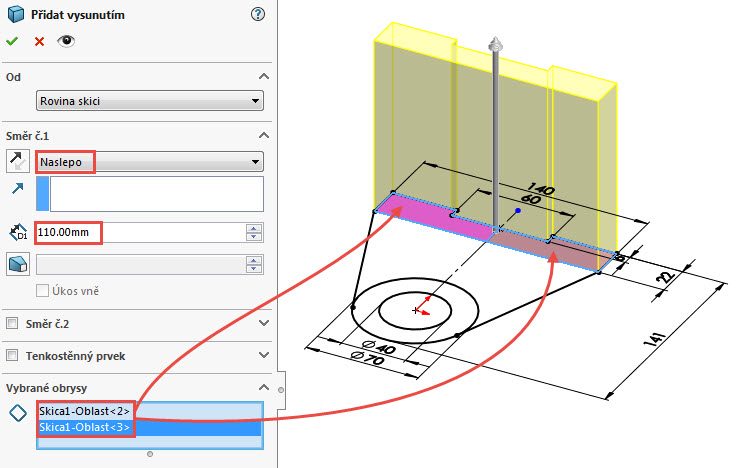Click the ⌀40 diameter dimension
The image size is (750, 468).
pos(379,346)
